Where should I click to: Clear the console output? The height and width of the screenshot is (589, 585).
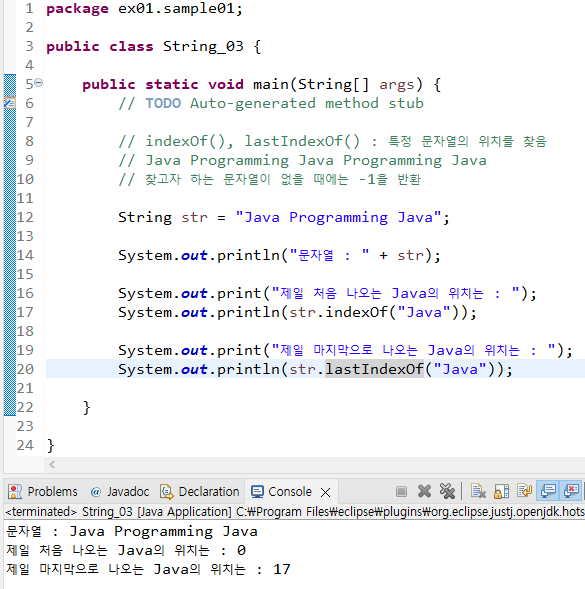coord(478,491)
